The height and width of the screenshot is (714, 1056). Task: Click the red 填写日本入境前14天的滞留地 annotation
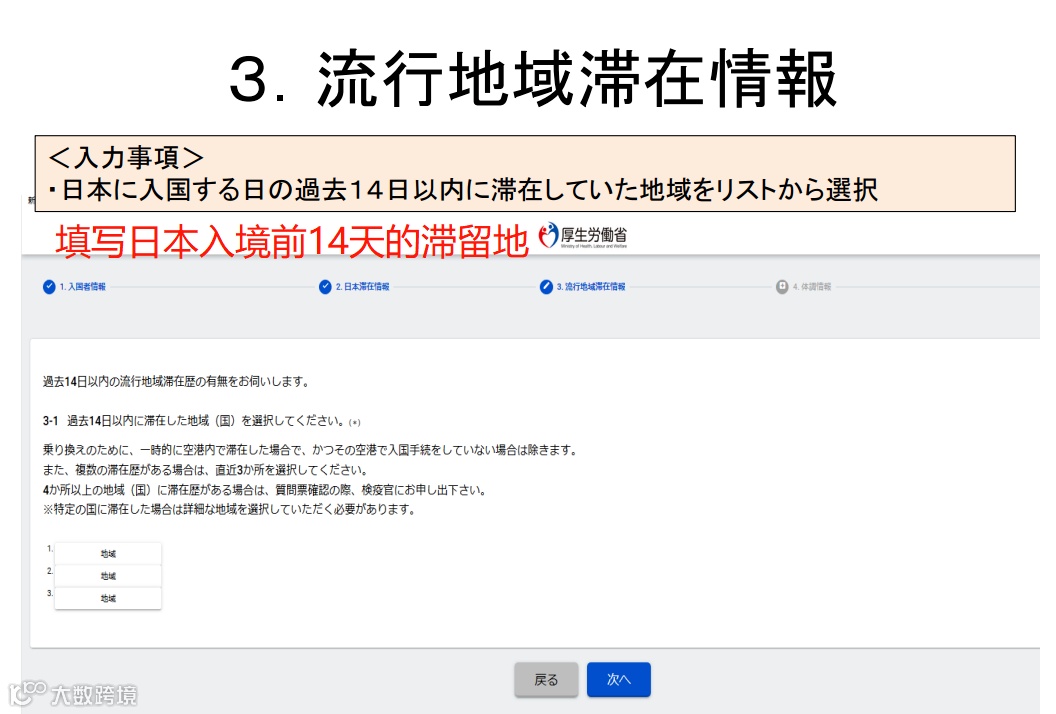(292, 242)
